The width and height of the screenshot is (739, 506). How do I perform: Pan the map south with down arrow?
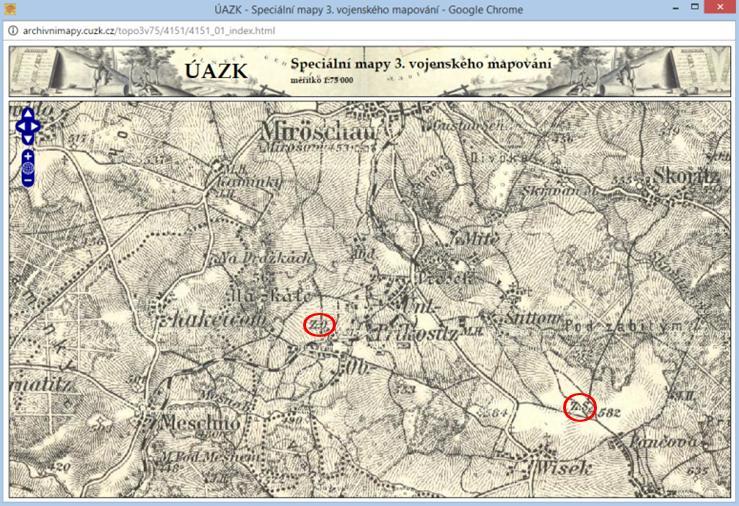coord(28,139)
